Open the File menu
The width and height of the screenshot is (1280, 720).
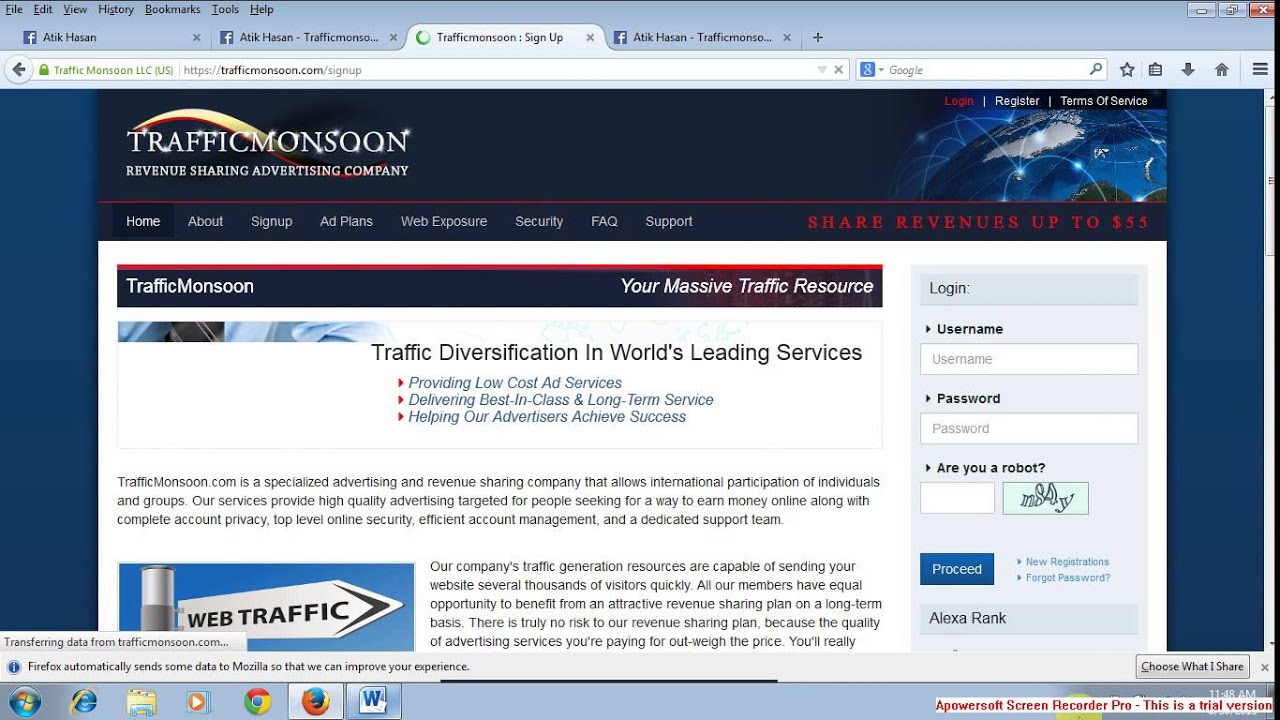pos(14,9)
